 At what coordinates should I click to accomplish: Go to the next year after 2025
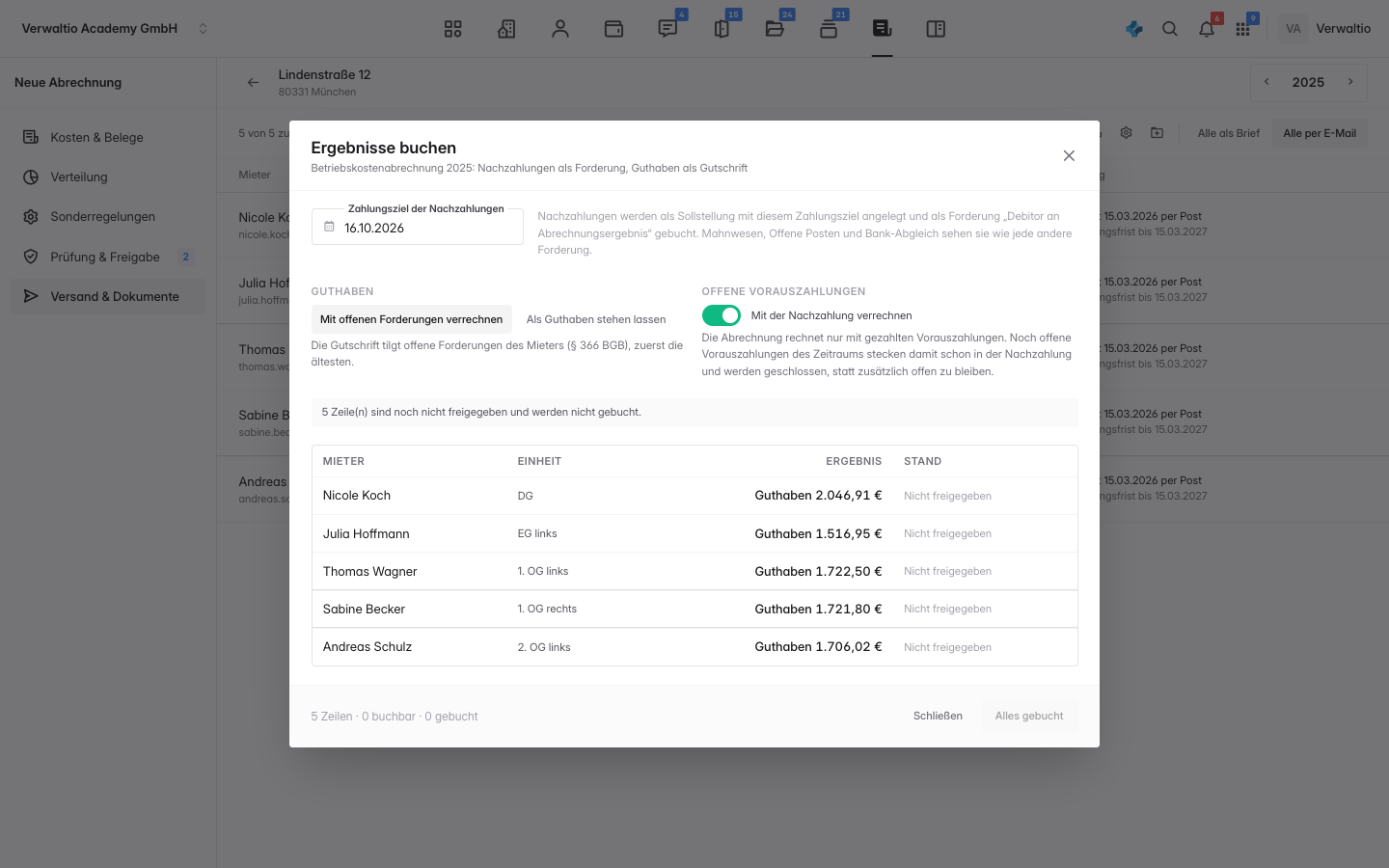point(1350,82)
